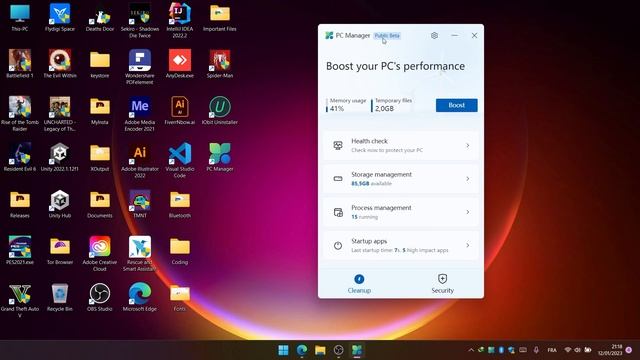
Task: Show hidden system tray icons
Action: [x=471, y=350]
